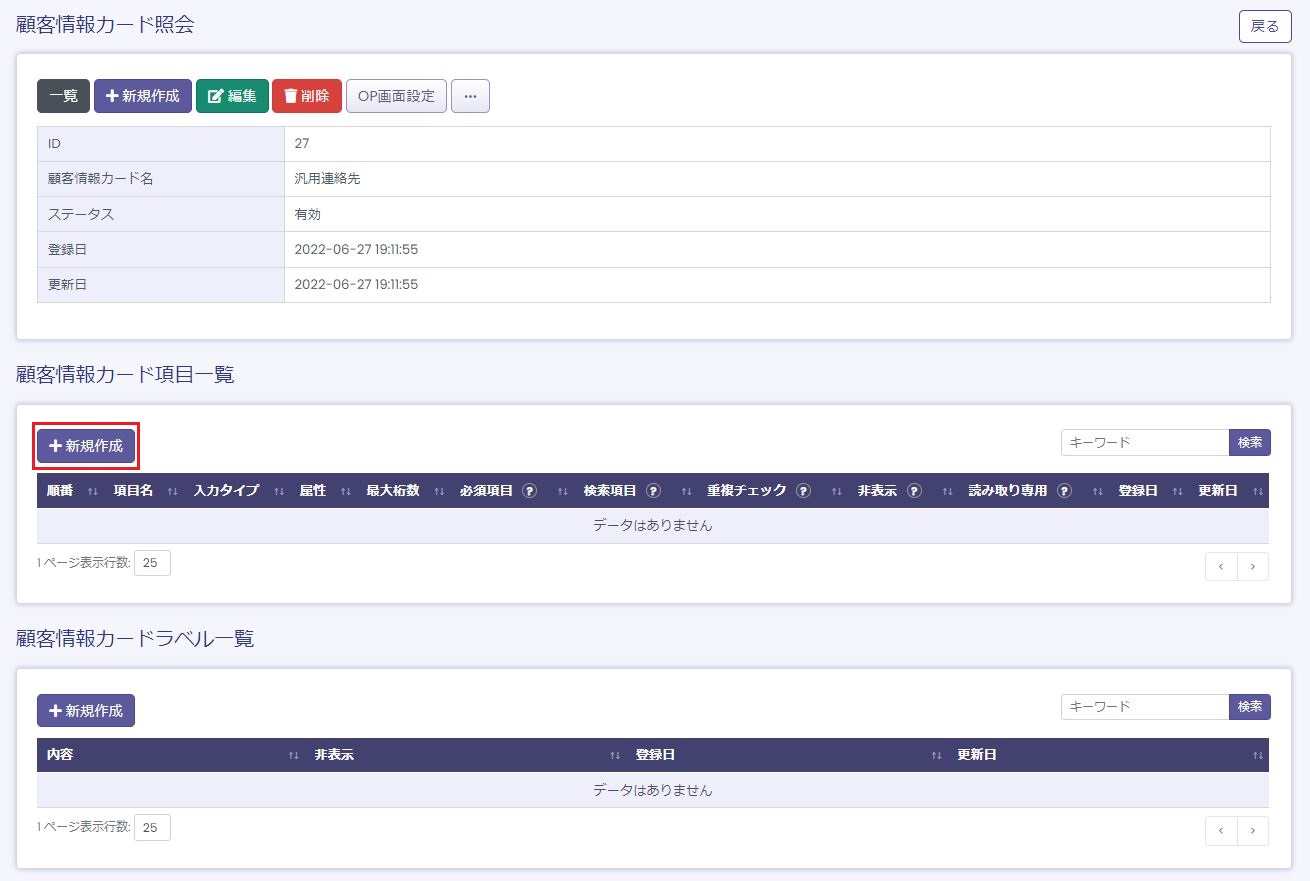Click 新規作成 in the label list section
The width and height of the screenshot is (1310, 881).
tap(86, 711)
